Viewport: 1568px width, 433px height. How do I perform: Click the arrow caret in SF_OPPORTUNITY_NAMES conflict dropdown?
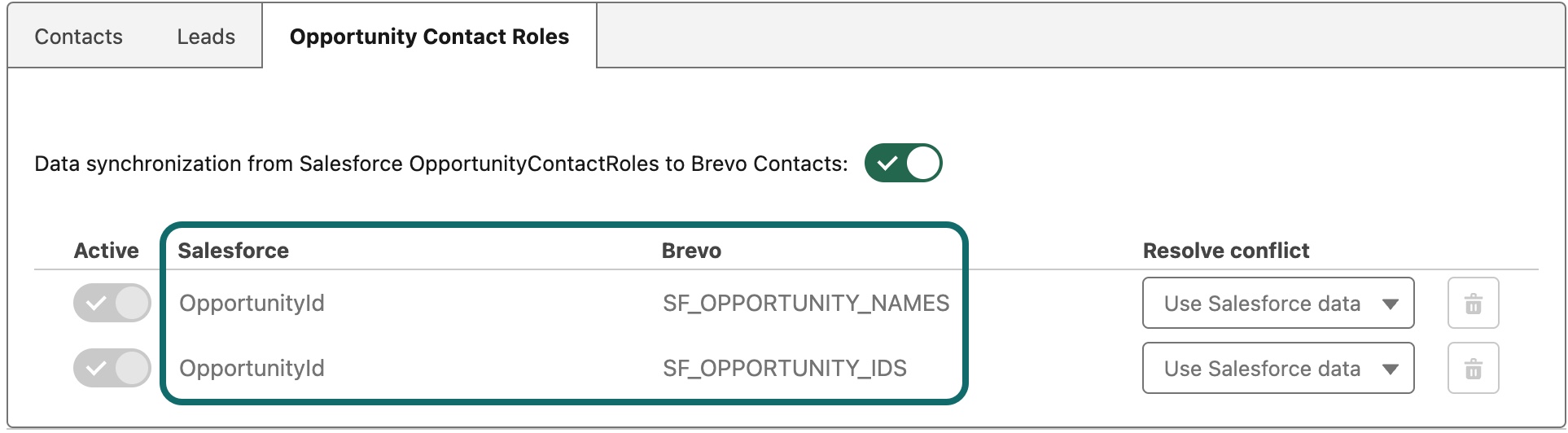(1390, 304)
